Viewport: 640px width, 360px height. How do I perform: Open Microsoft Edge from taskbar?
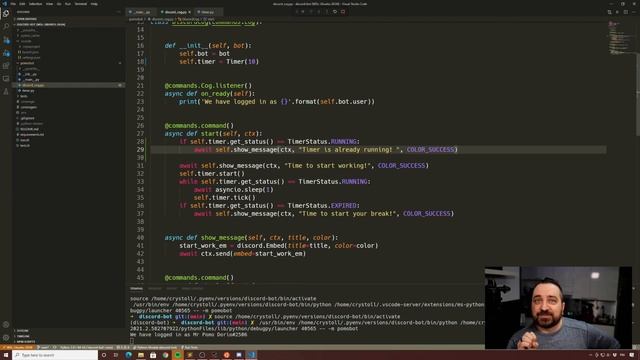coord(129,355)
